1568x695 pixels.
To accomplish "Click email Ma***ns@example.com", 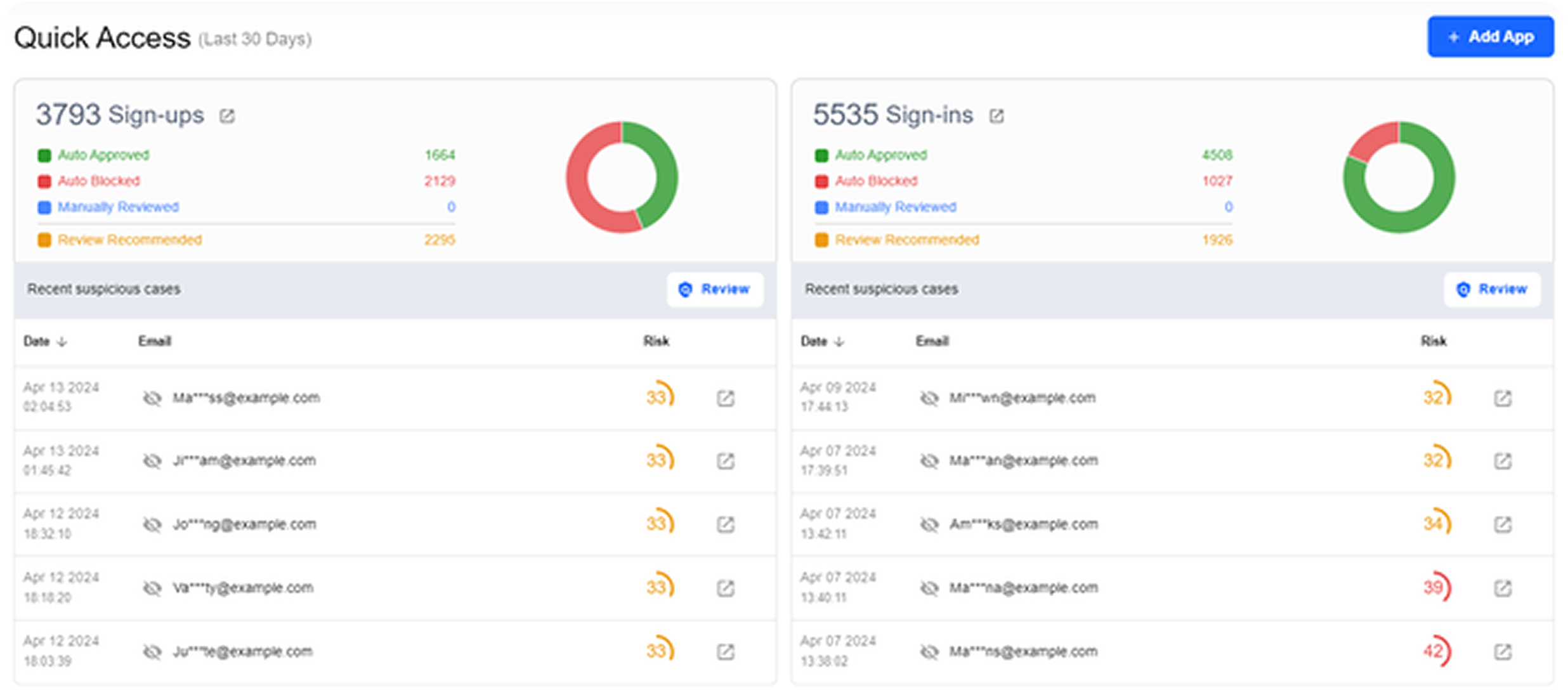I will pyautogui.click(x=1023, y=652).
